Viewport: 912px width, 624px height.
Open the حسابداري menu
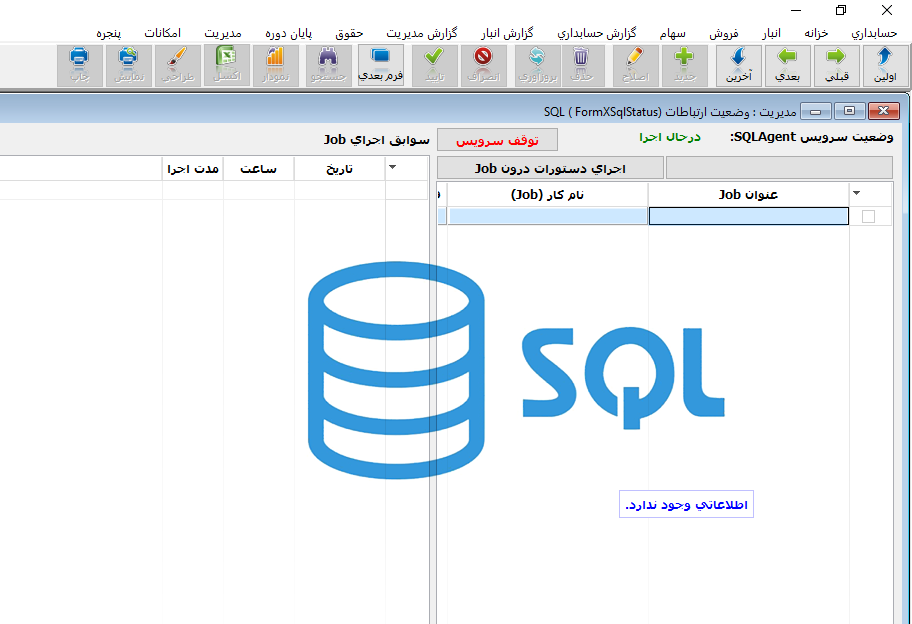(x=874, y=33)
